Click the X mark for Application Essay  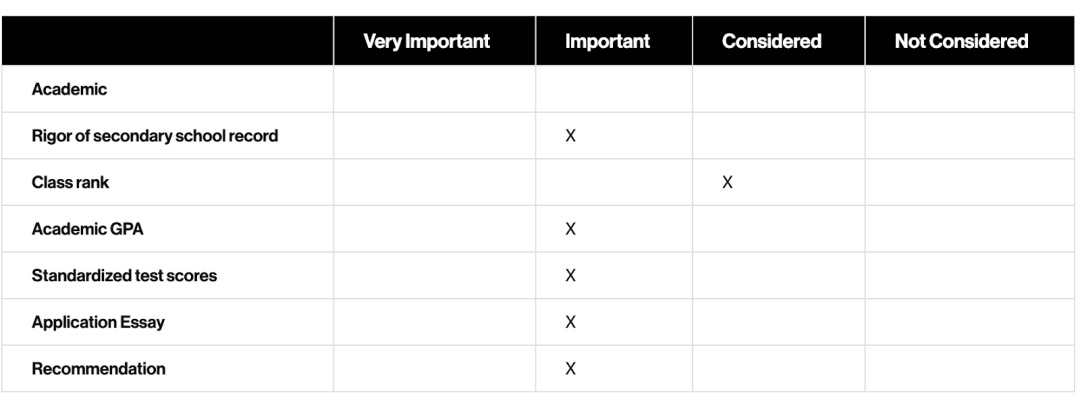click(x=570, y=322)
